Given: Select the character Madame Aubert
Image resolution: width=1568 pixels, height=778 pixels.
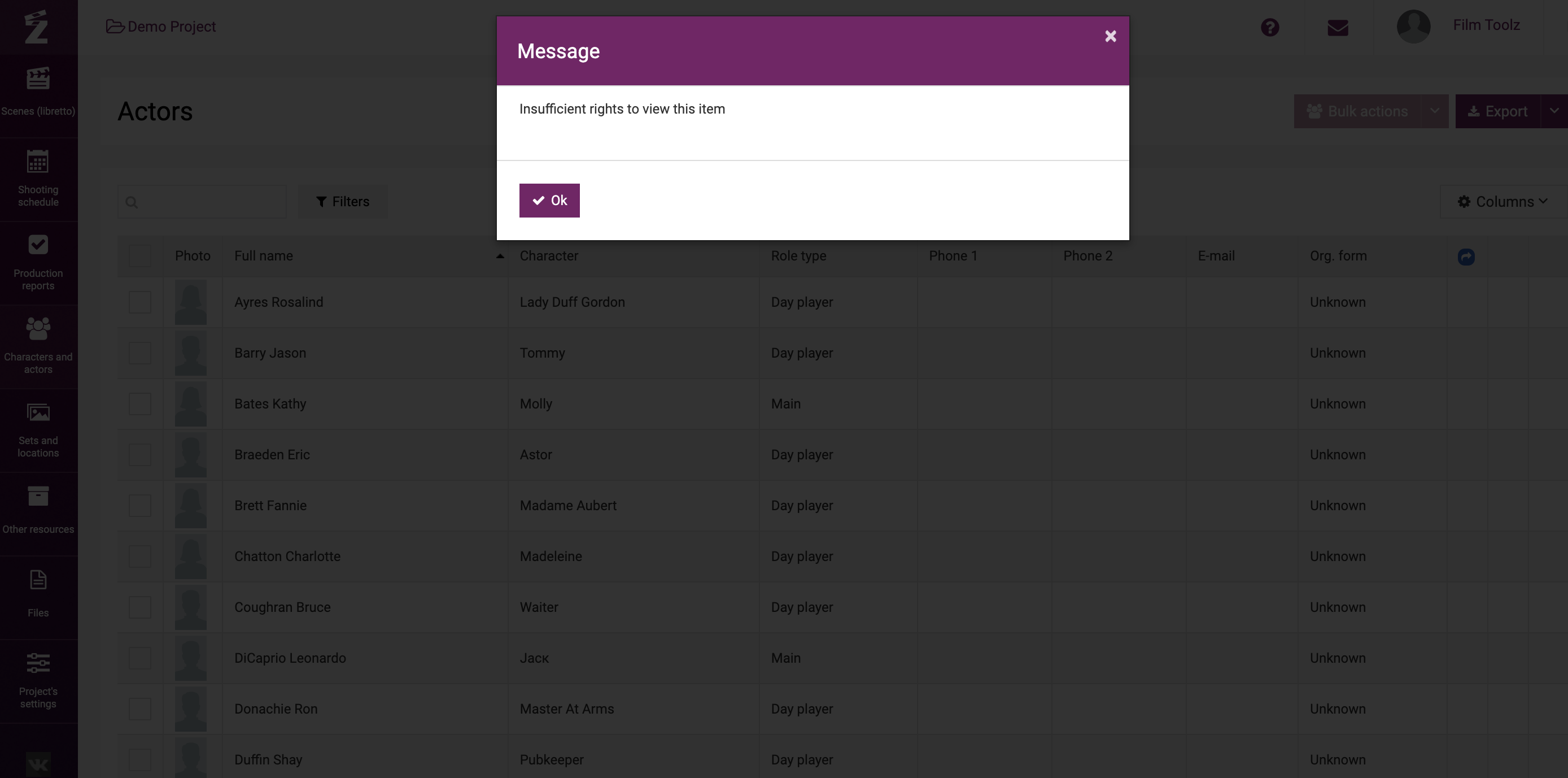Looking at the screenshot, I should coord(567,506).
